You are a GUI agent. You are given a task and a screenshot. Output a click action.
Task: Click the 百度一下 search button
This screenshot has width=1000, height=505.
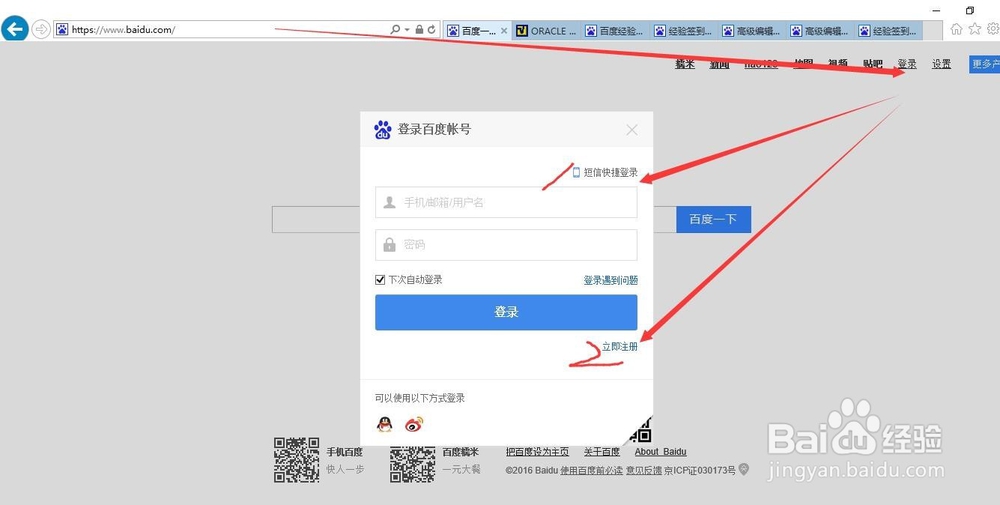[713, 219]
